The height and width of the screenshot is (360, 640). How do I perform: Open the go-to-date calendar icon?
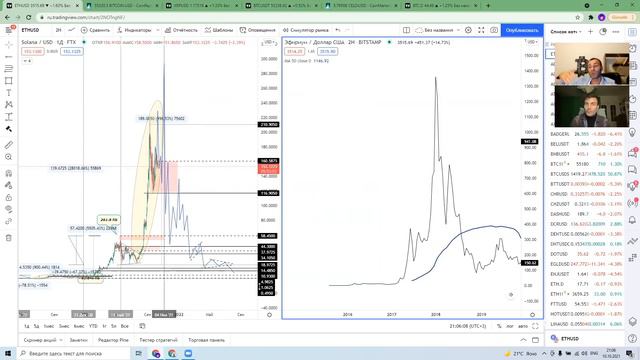pos(142,326)
